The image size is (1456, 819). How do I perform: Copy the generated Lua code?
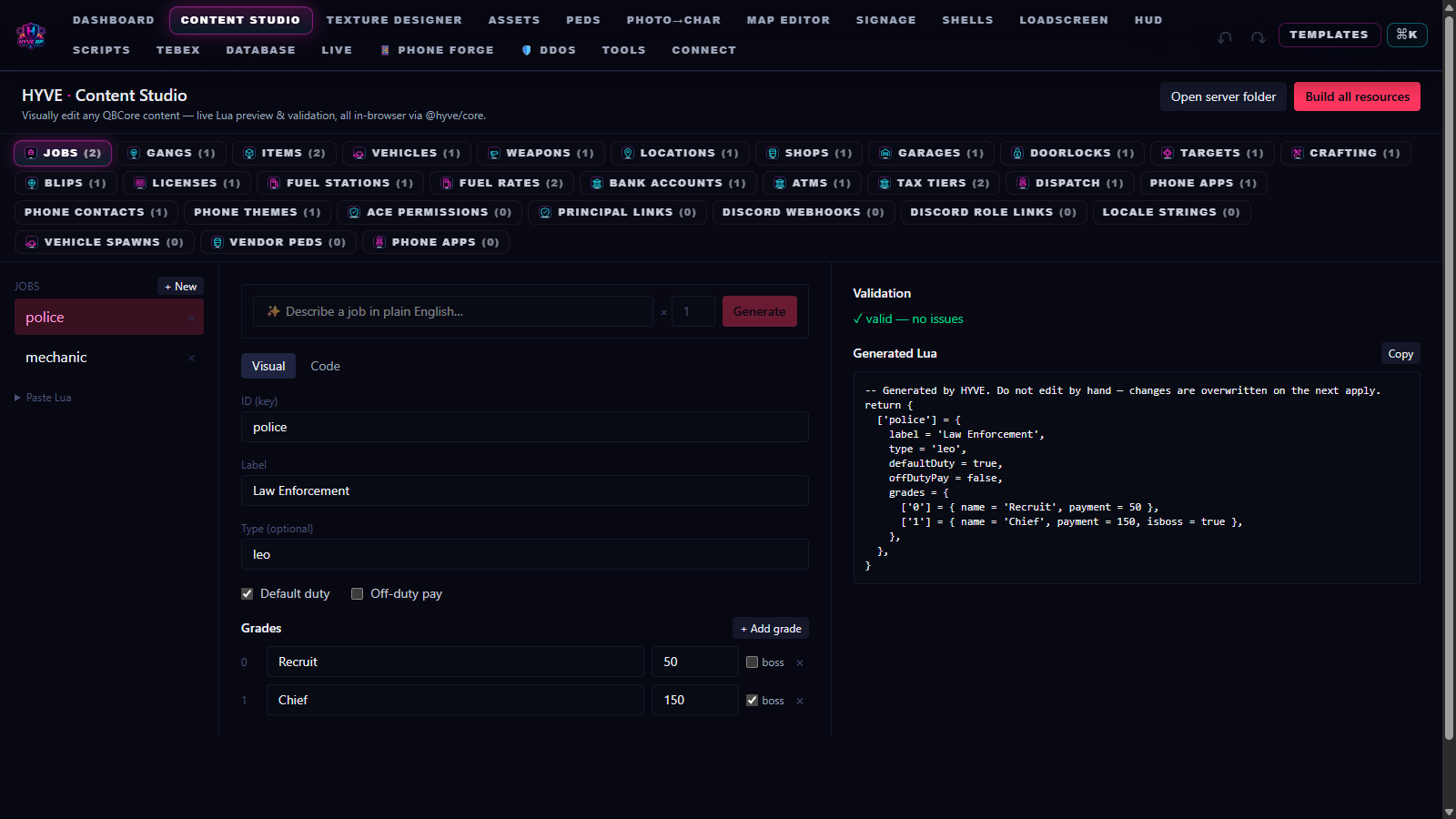[x=1400, y=354]
